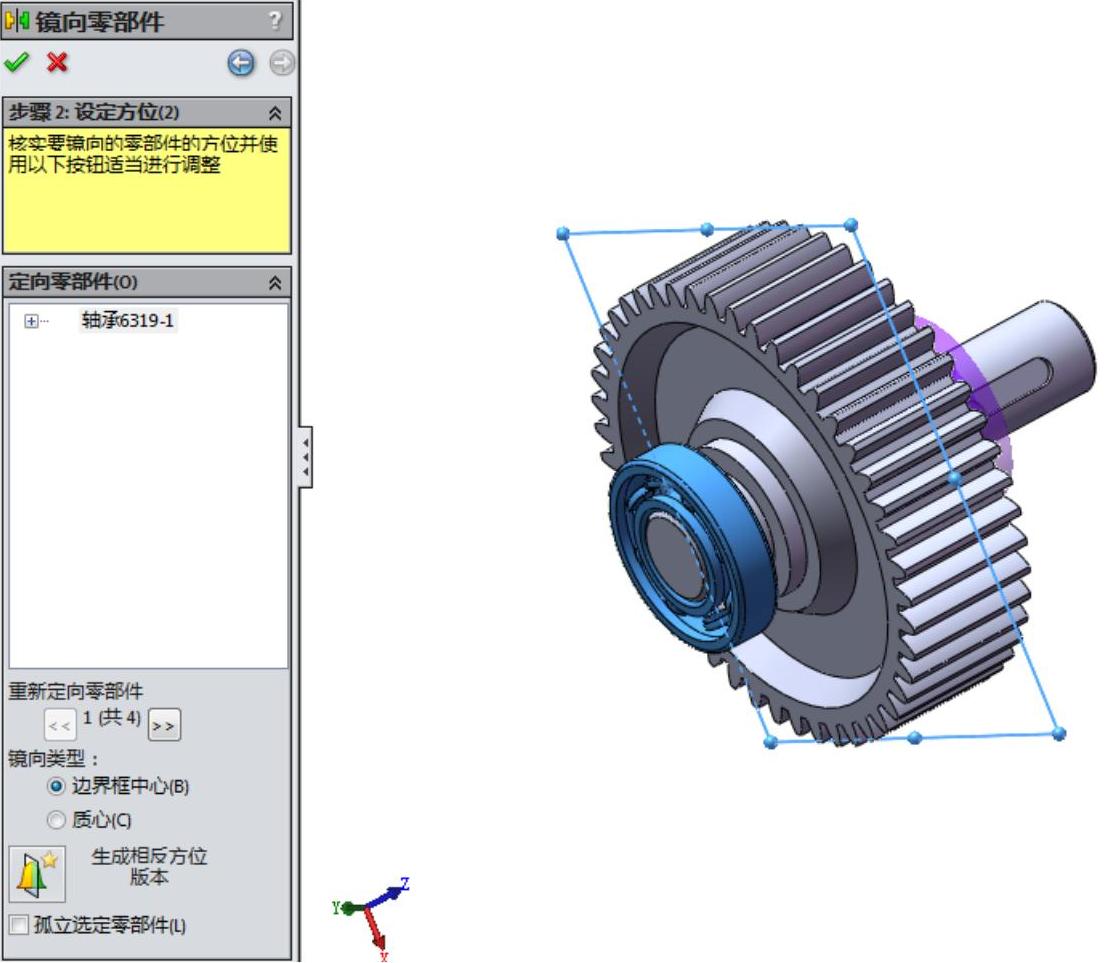Screen dimensions: 1108x963
Task: Click the grayed-out next arrow button
Action: [282, 63]
